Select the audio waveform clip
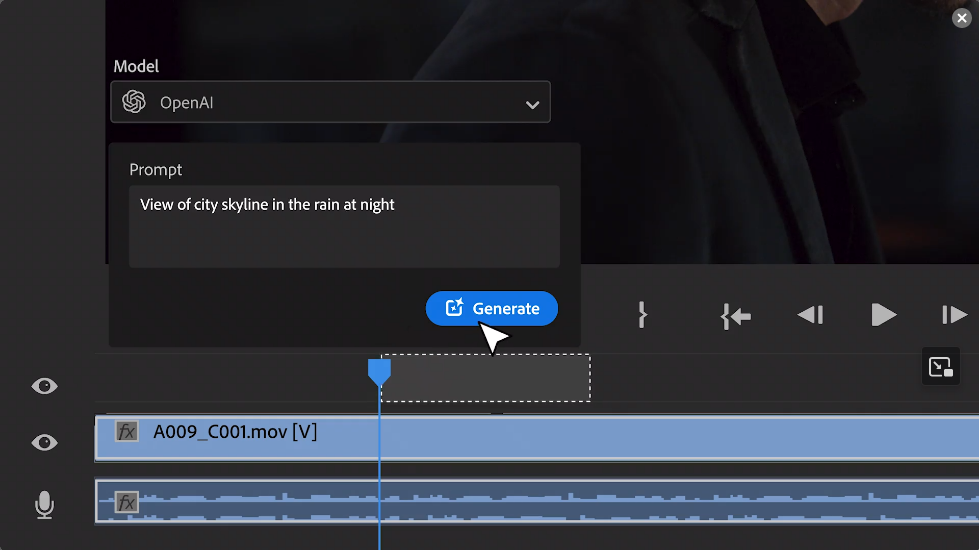Image resolution: width=979 pixels, height=550 pixels. pyautogui.click(x=537, y=501)
